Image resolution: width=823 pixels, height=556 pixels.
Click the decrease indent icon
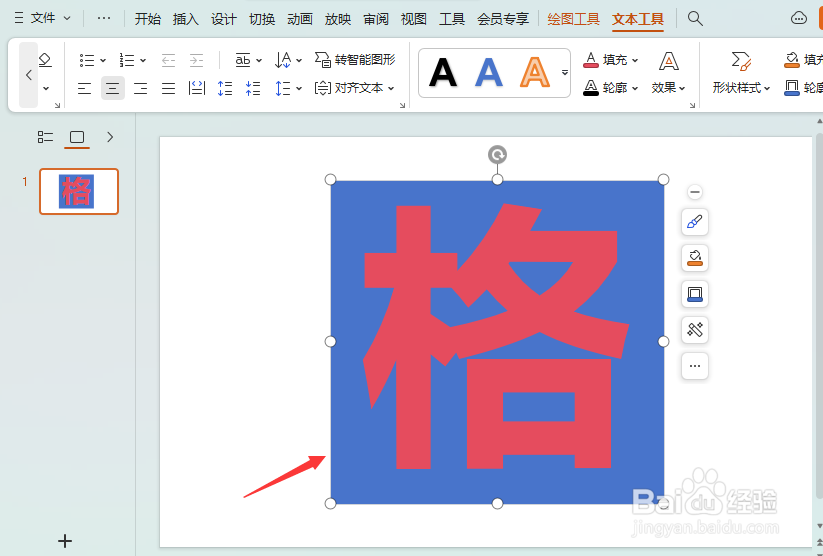[x=168, y=60]
